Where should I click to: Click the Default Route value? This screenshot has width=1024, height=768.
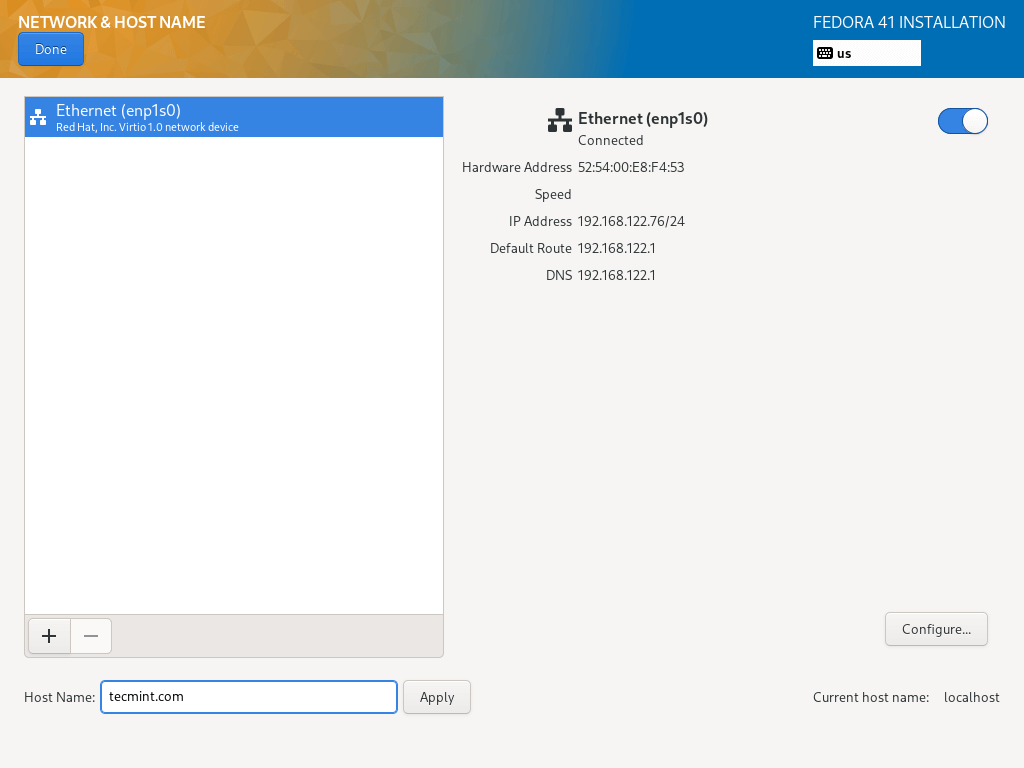tap(617, 248)
